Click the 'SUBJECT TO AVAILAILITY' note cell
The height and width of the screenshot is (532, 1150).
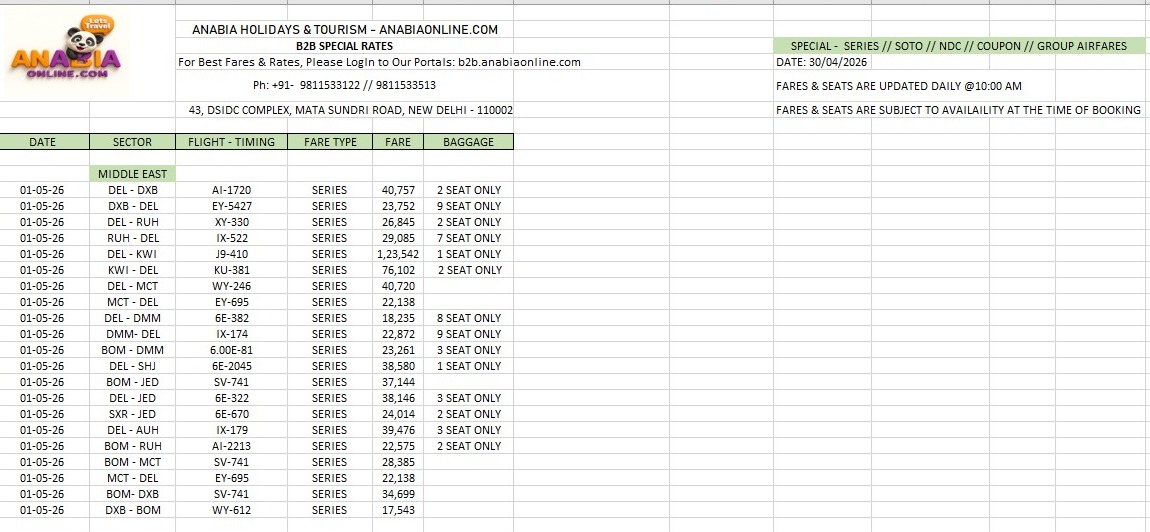pos(958,110)
